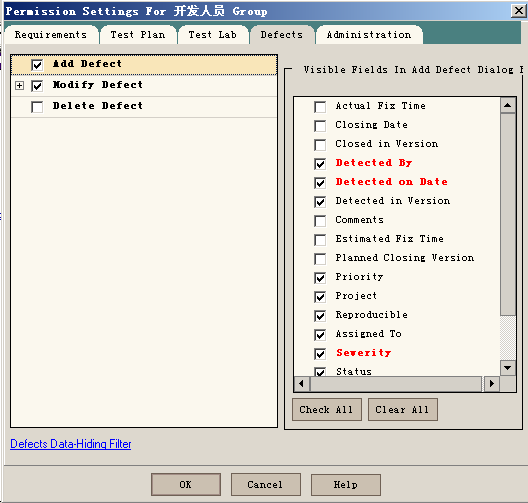The image size is (528, 503).
Task: Check the Closing Date field checkbox
Action: pyautogui.click(x=320, y=126)
